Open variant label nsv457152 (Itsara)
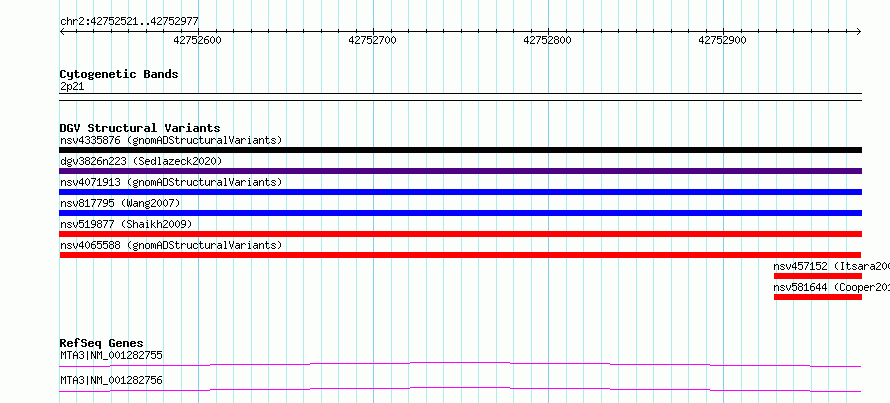This screenshot has height=403, width=890. point(832,266)
